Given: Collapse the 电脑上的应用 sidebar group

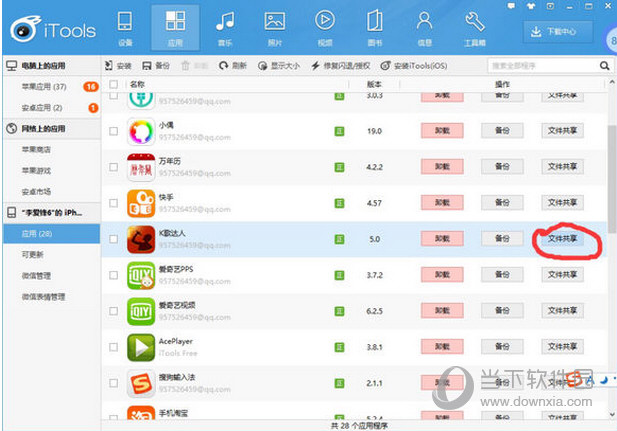Looking at the screenshot, I should pos(52,66).
